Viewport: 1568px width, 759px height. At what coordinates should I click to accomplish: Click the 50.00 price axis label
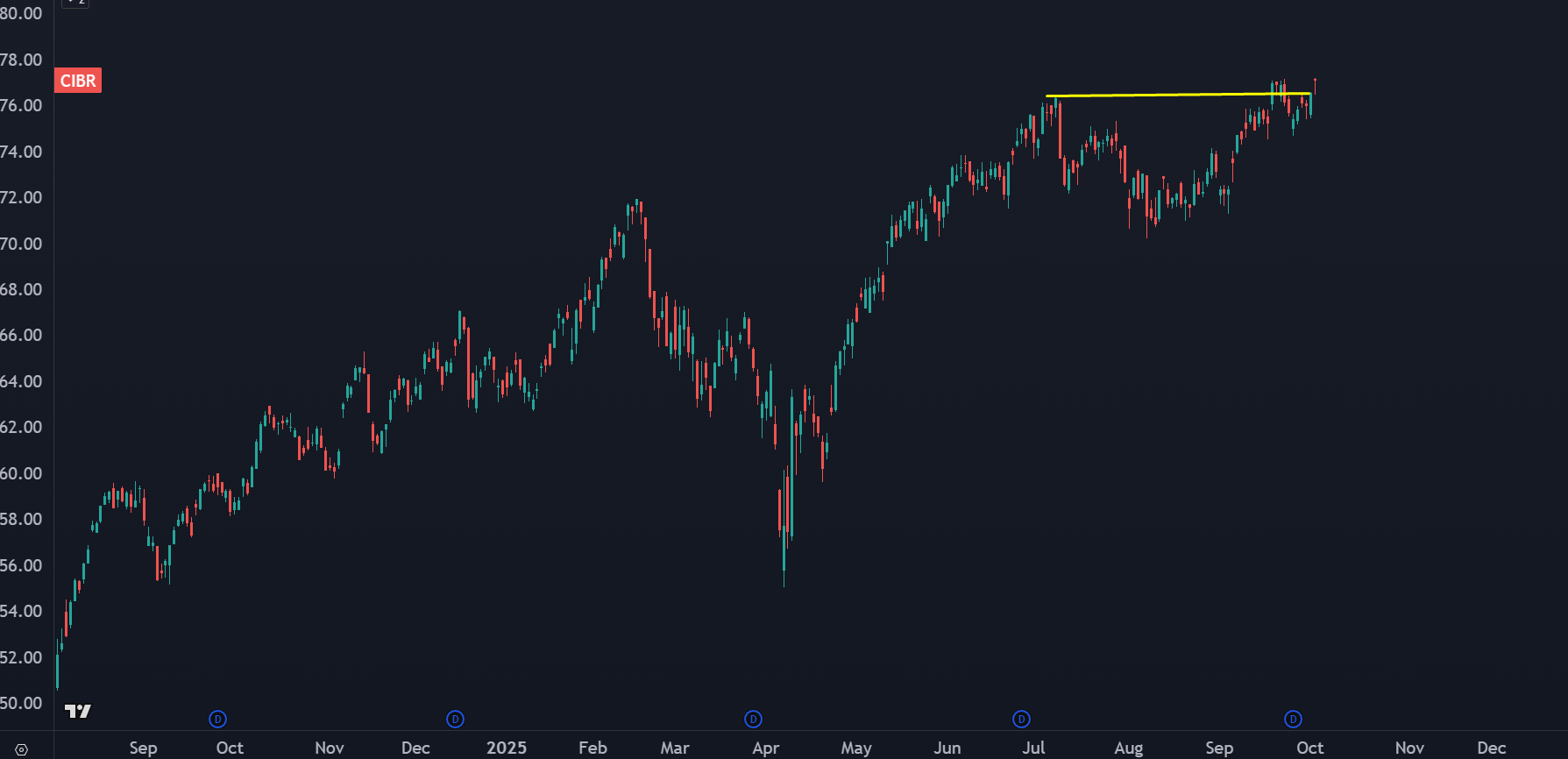(x=21, y=703)
